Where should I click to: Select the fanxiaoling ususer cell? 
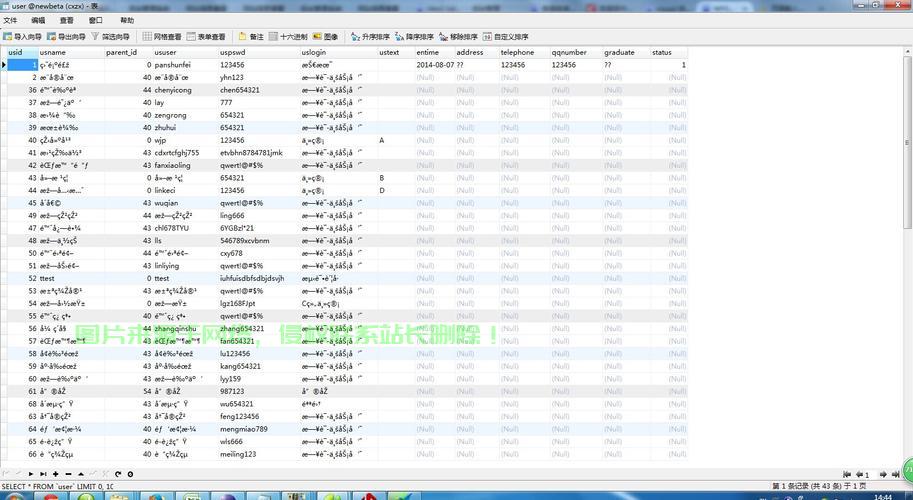pyautogui.click(x=185, y=165)
